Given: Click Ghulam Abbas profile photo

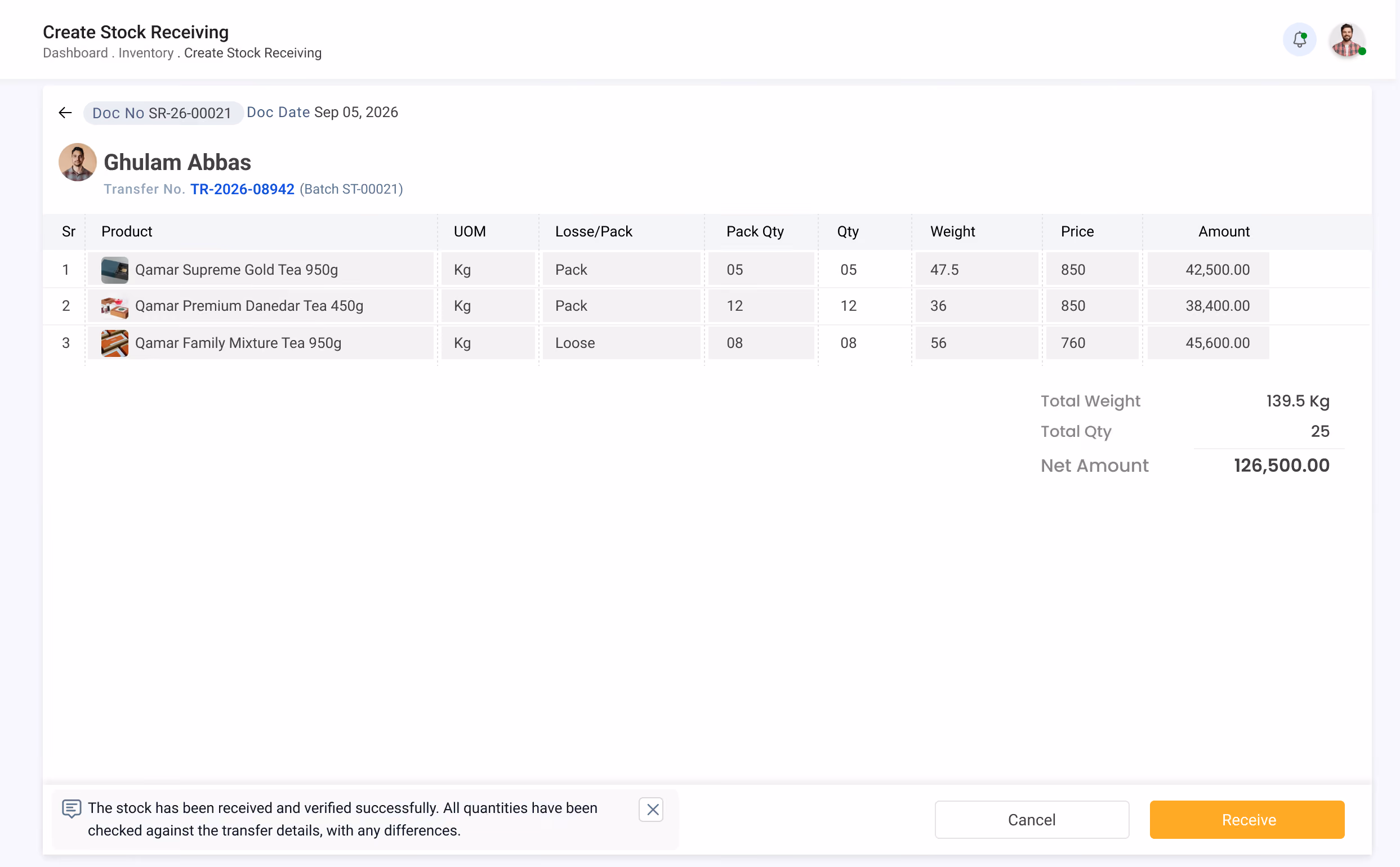Looking at the screenshot, I should (77, 162).
